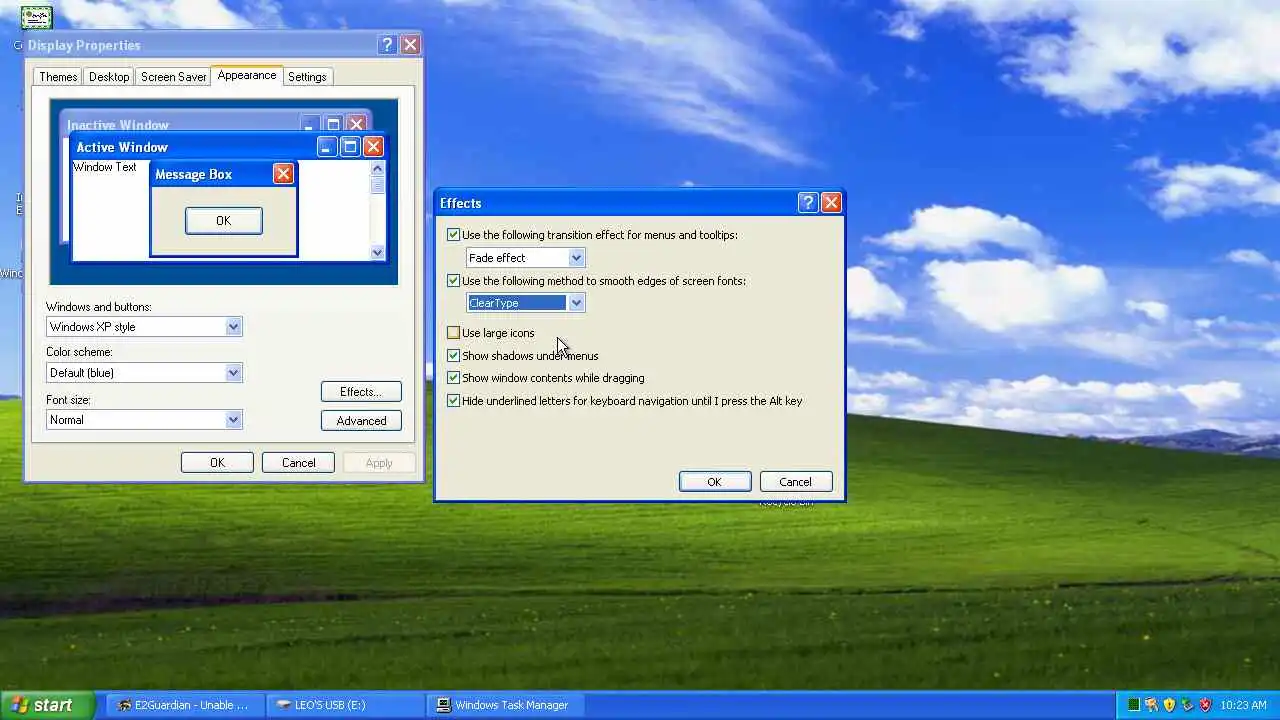
Task: Toggle the smooth edges of screen fonts checkbox
Action: tap(454, 281)
